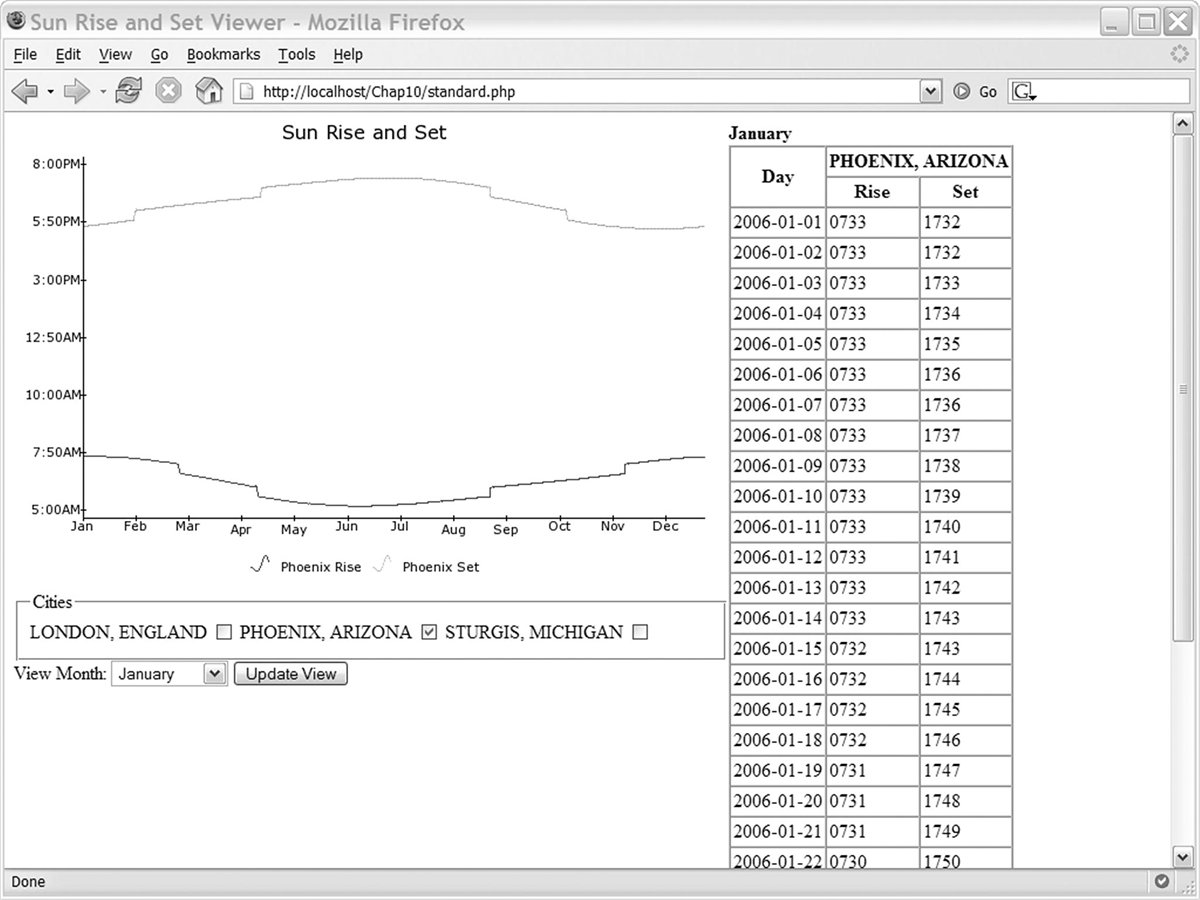This screenshot has height=900, width=1200.
Task: Click the Sun Rise and Set chart title
Action: point(364,132)
